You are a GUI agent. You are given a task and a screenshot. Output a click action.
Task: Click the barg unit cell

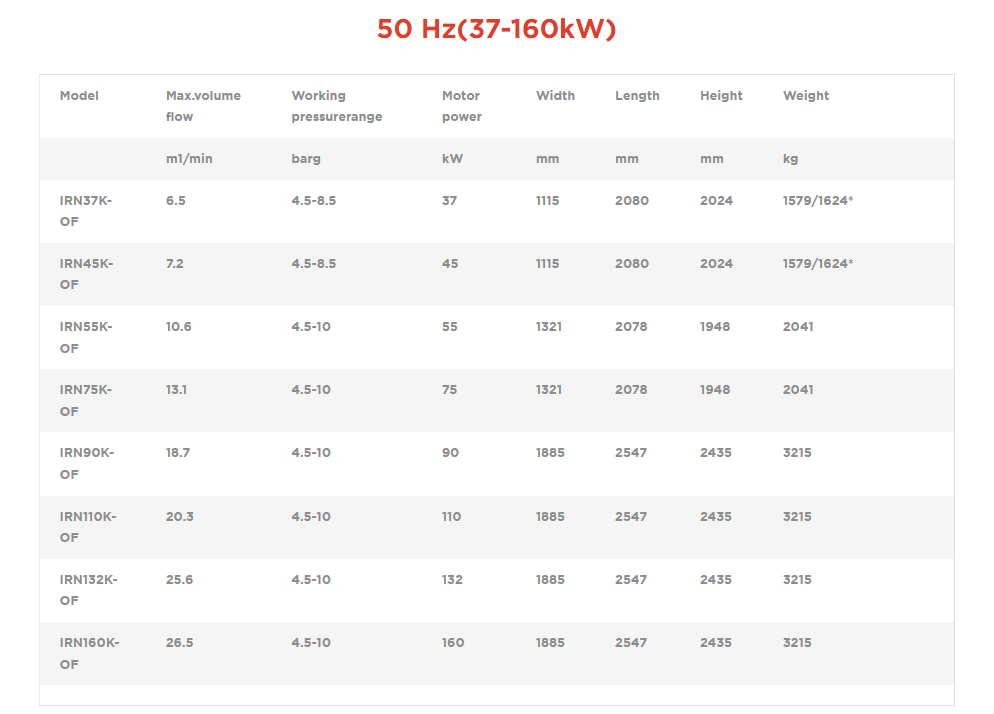click(306, 159)
